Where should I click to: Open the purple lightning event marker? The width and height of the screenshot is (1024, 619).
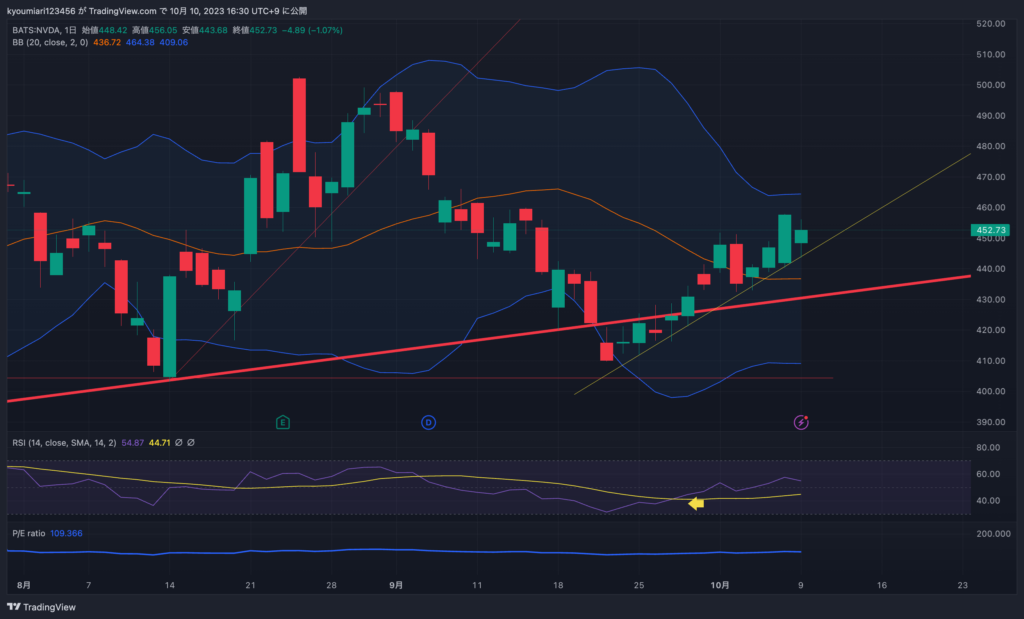[x=801, y=422]
